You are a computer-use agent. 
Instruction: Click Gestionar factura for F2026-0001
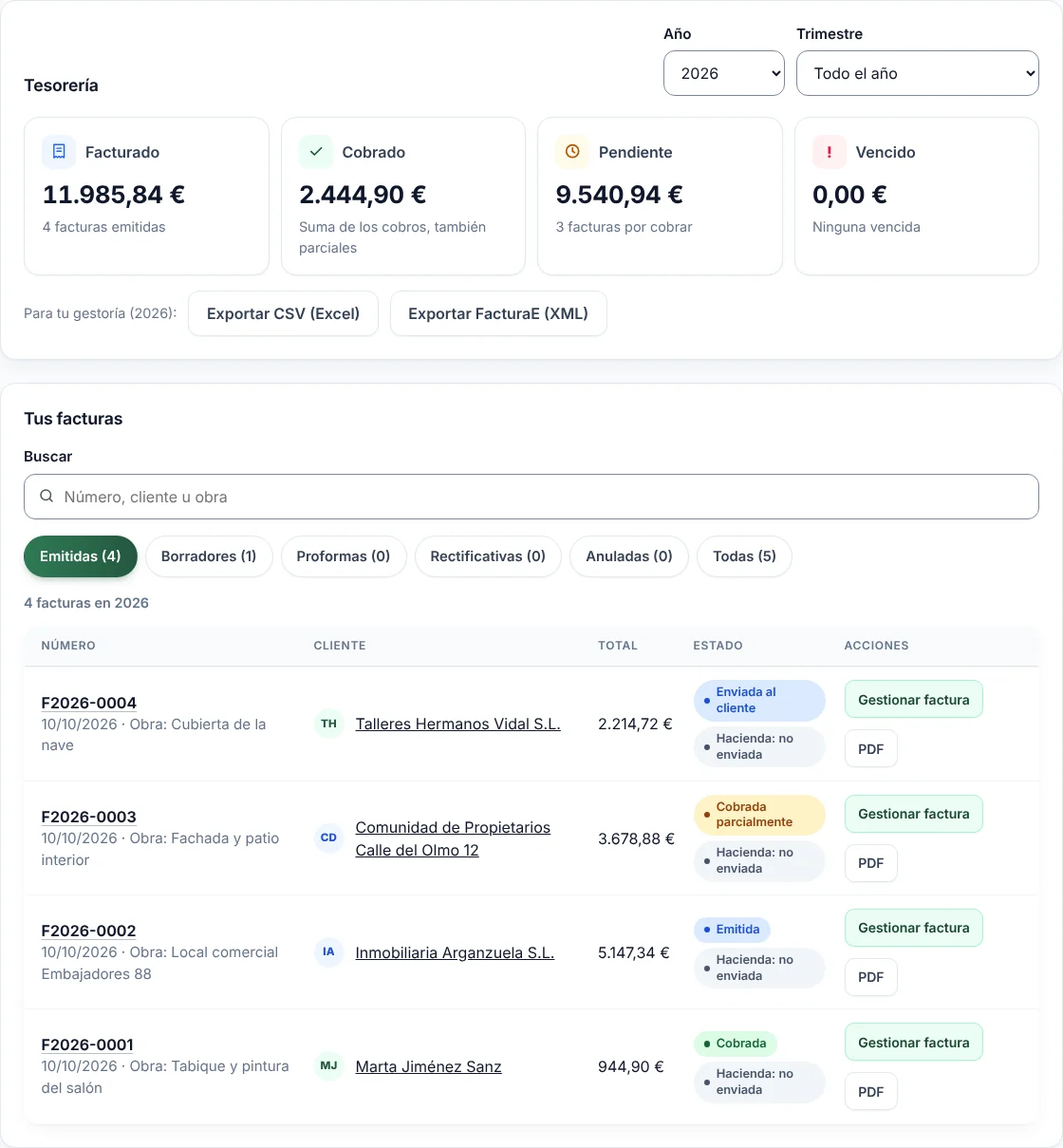pyautogui.click(x=914, y=1043)
